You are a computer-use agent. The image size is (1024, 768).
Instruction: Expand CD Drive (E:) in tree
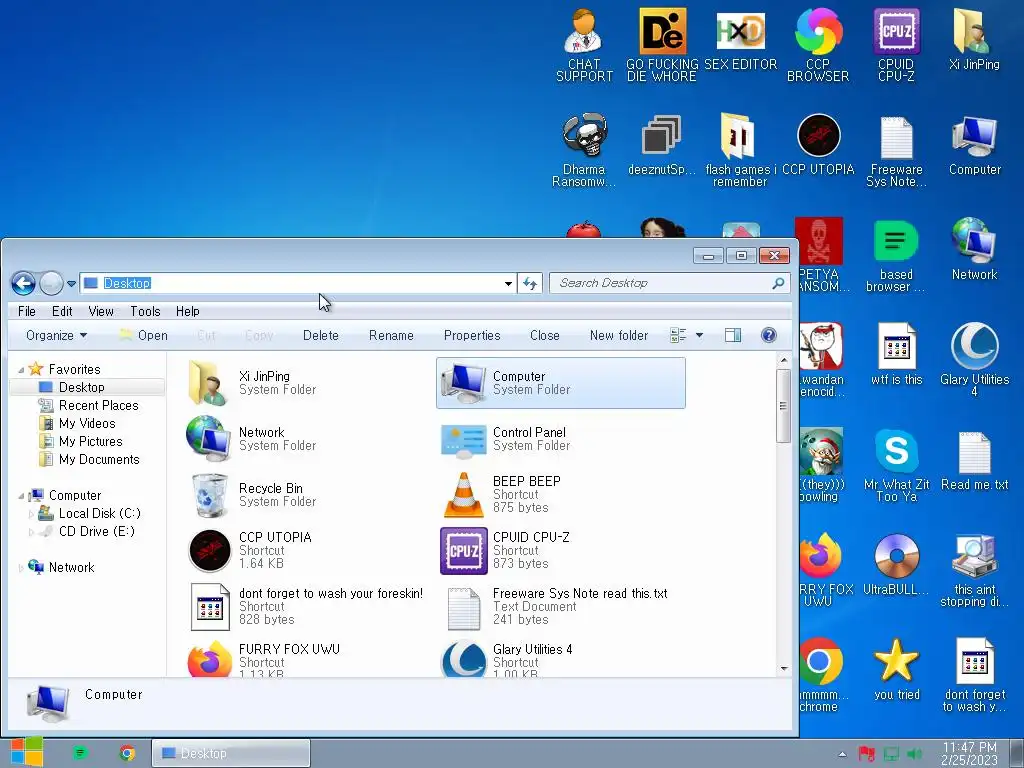[x=31, y=532]
